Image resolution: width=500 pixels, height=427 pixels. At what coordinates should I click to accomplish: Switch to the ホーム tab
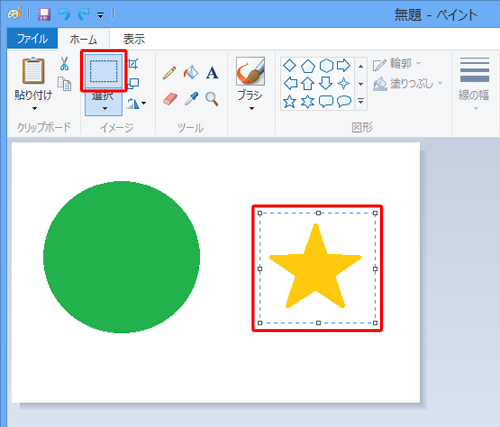pos(83,39)
